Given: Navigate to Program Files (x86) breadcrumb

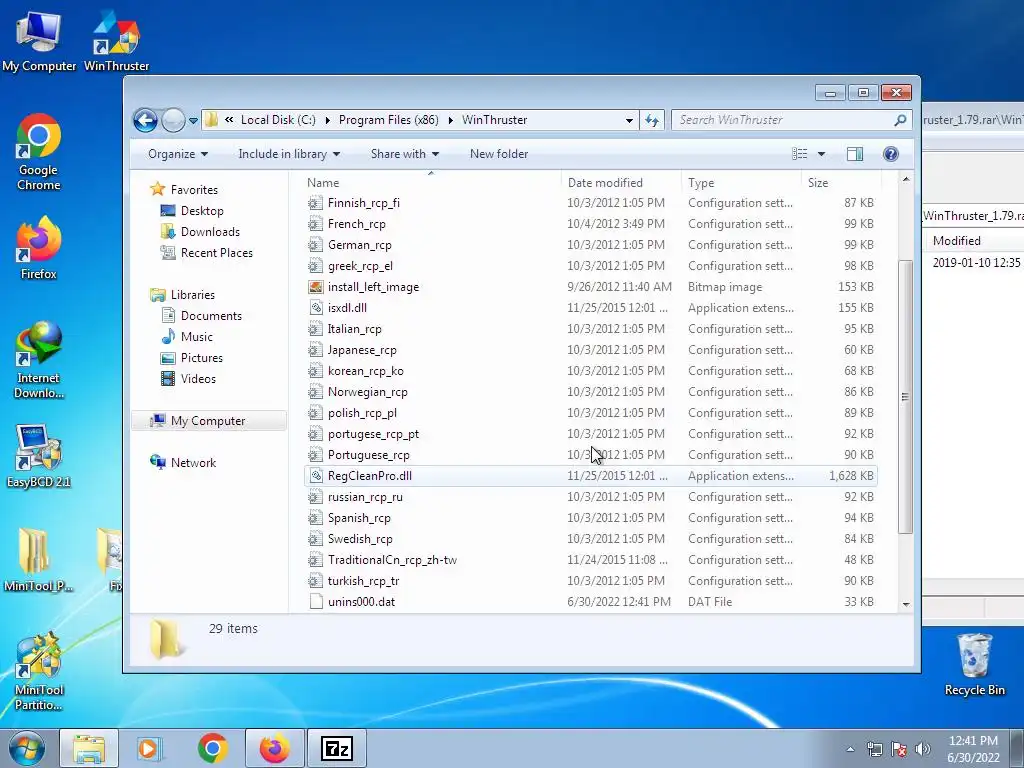Looking at the screenshot, I should [x=389, y=120].
